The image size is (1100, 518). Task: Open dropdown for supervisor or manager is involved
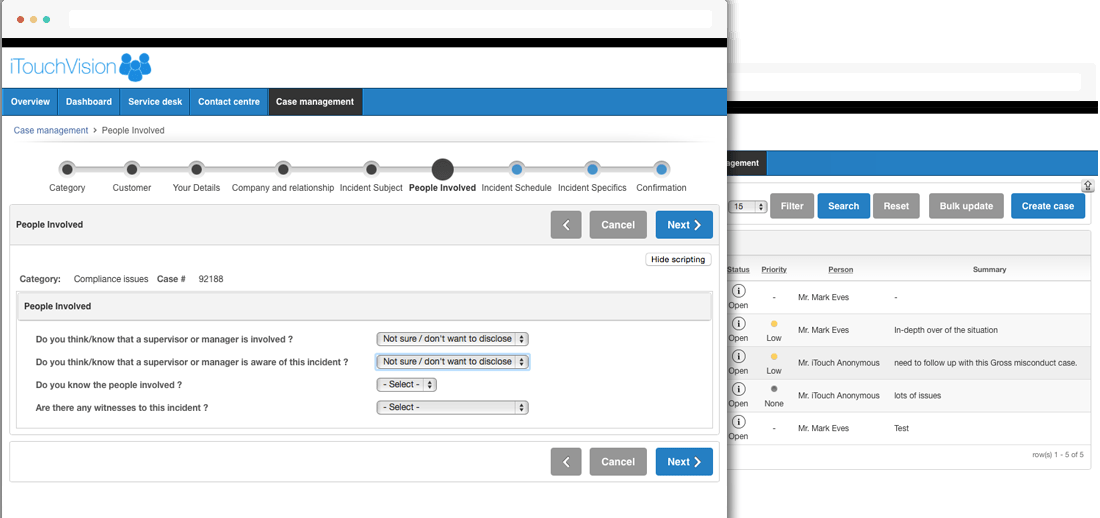pyautogui.click(x=452, y=339)
